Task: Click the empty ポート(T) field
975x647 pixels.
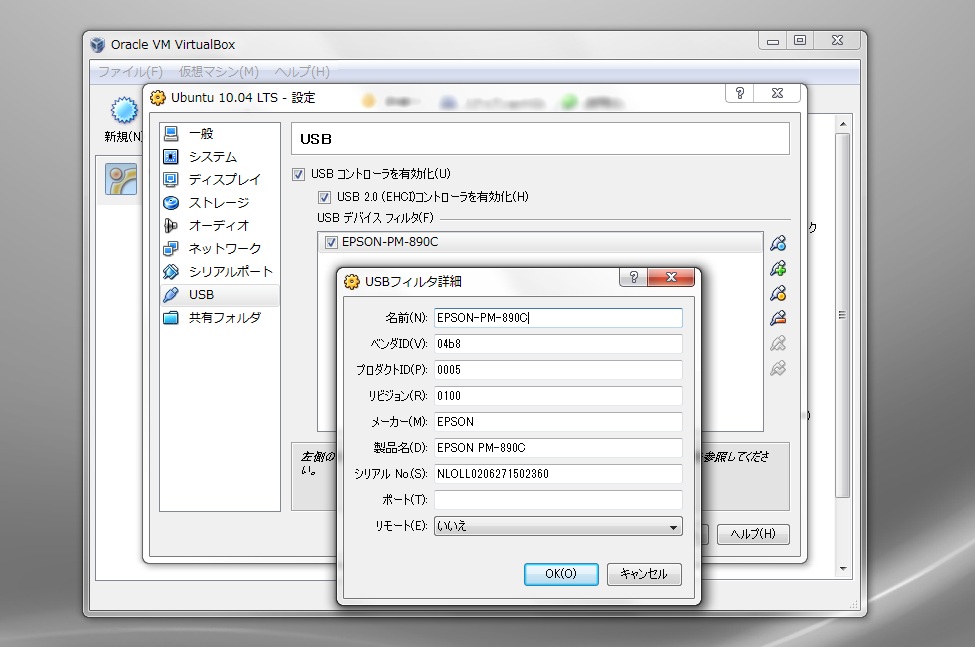Action: pyautogui.click(x=558, y=500)
